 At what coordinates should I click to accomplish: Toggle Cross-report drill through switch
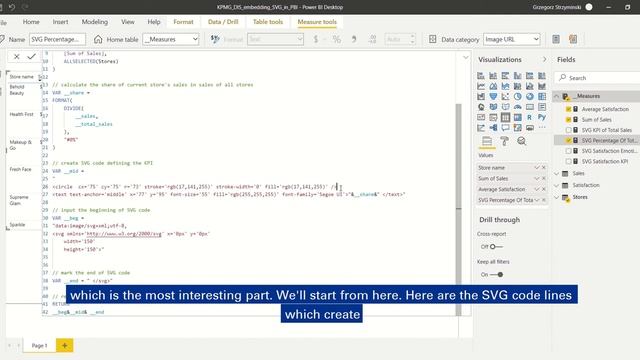[496, 247]
